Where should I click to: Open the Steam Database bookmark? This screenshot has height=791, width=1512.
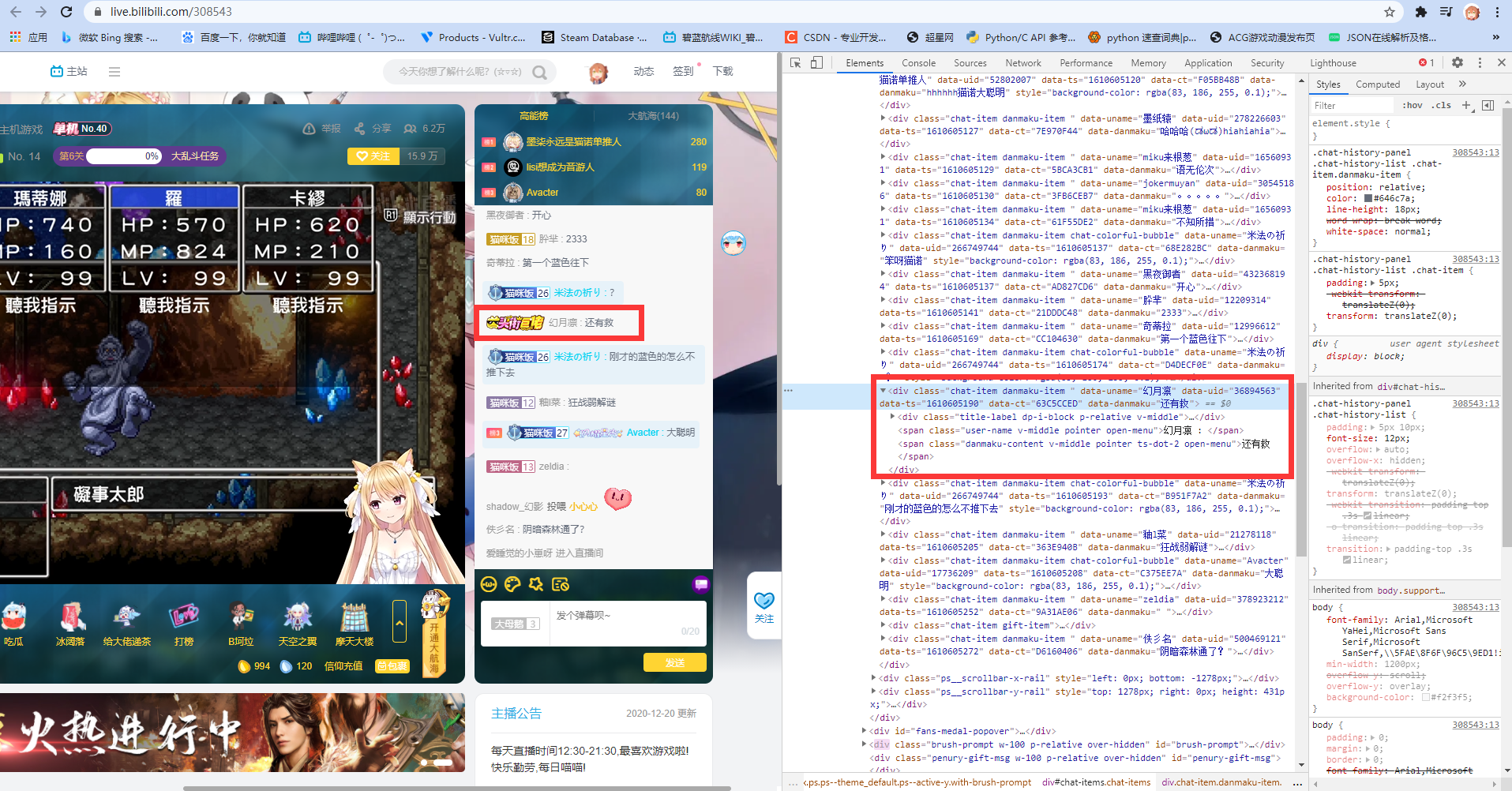coord(595,37)
